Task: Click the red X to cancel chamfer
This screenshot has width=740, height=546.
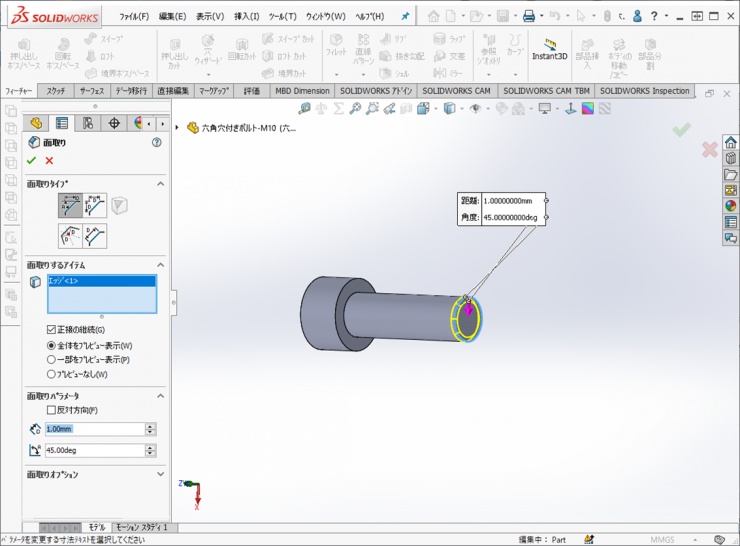Action: 49,160
